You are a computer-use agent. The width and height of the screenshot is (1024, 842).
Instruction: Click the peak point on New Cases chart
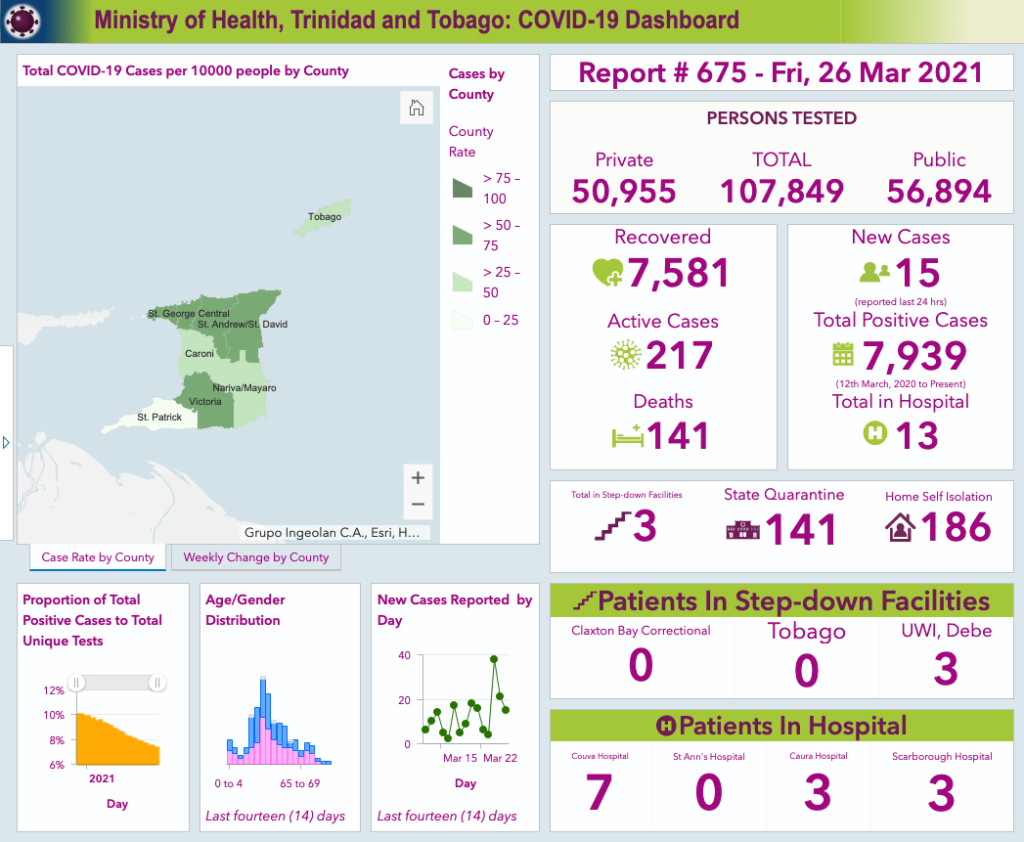point(494,659)
